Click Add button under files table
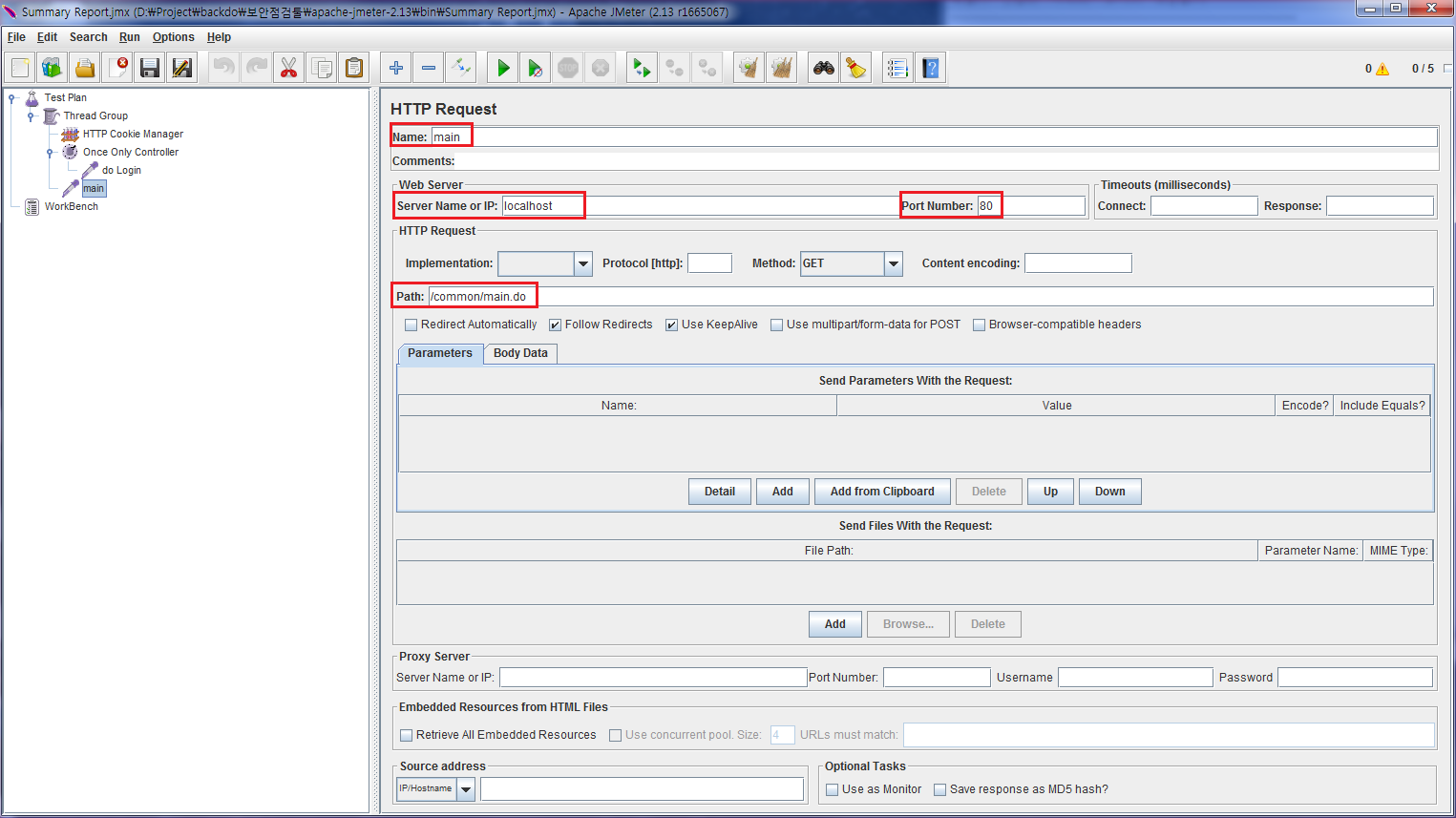This screenshot has width=1456, height=818. [835, 624]
